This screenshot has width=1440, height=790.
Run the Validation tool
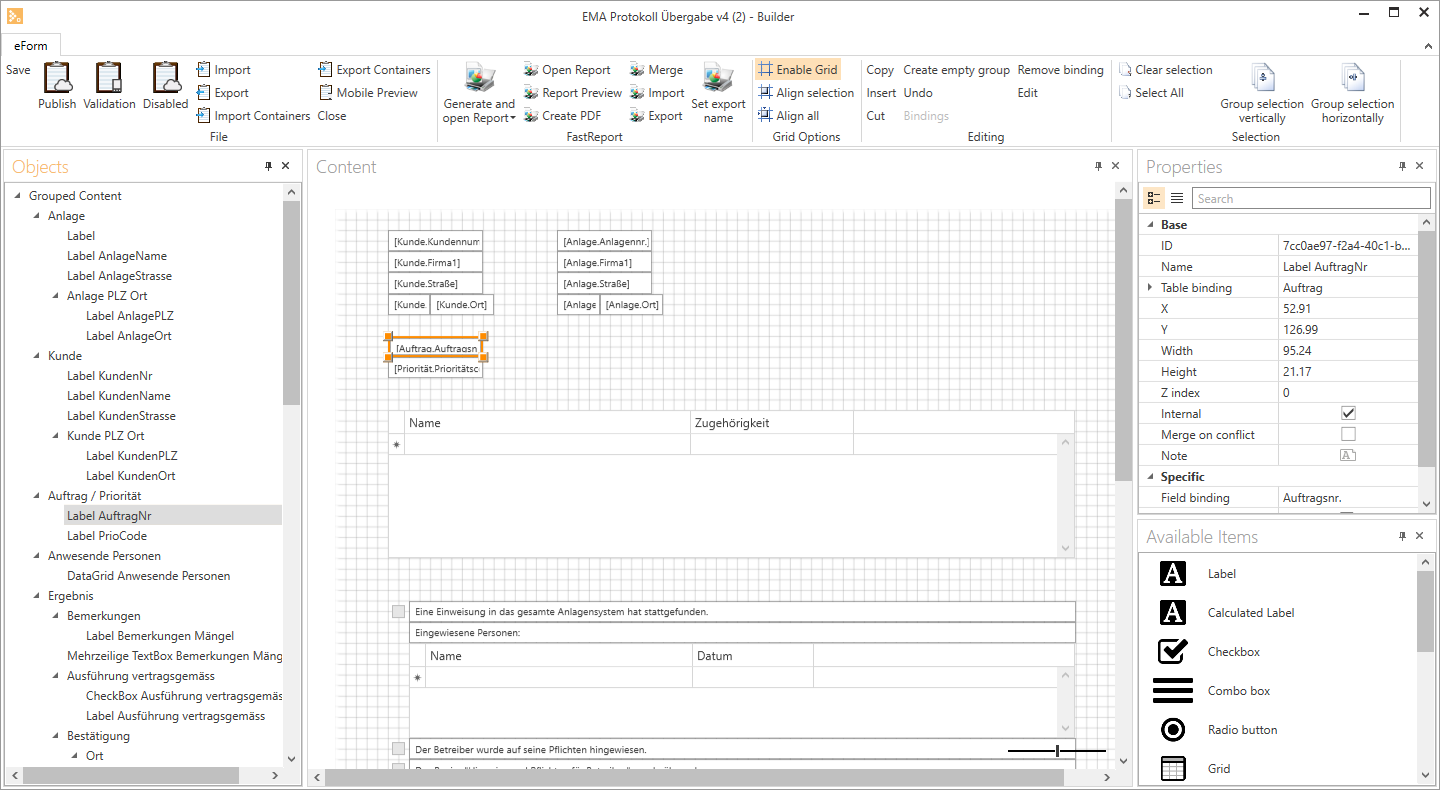[108, 79]
